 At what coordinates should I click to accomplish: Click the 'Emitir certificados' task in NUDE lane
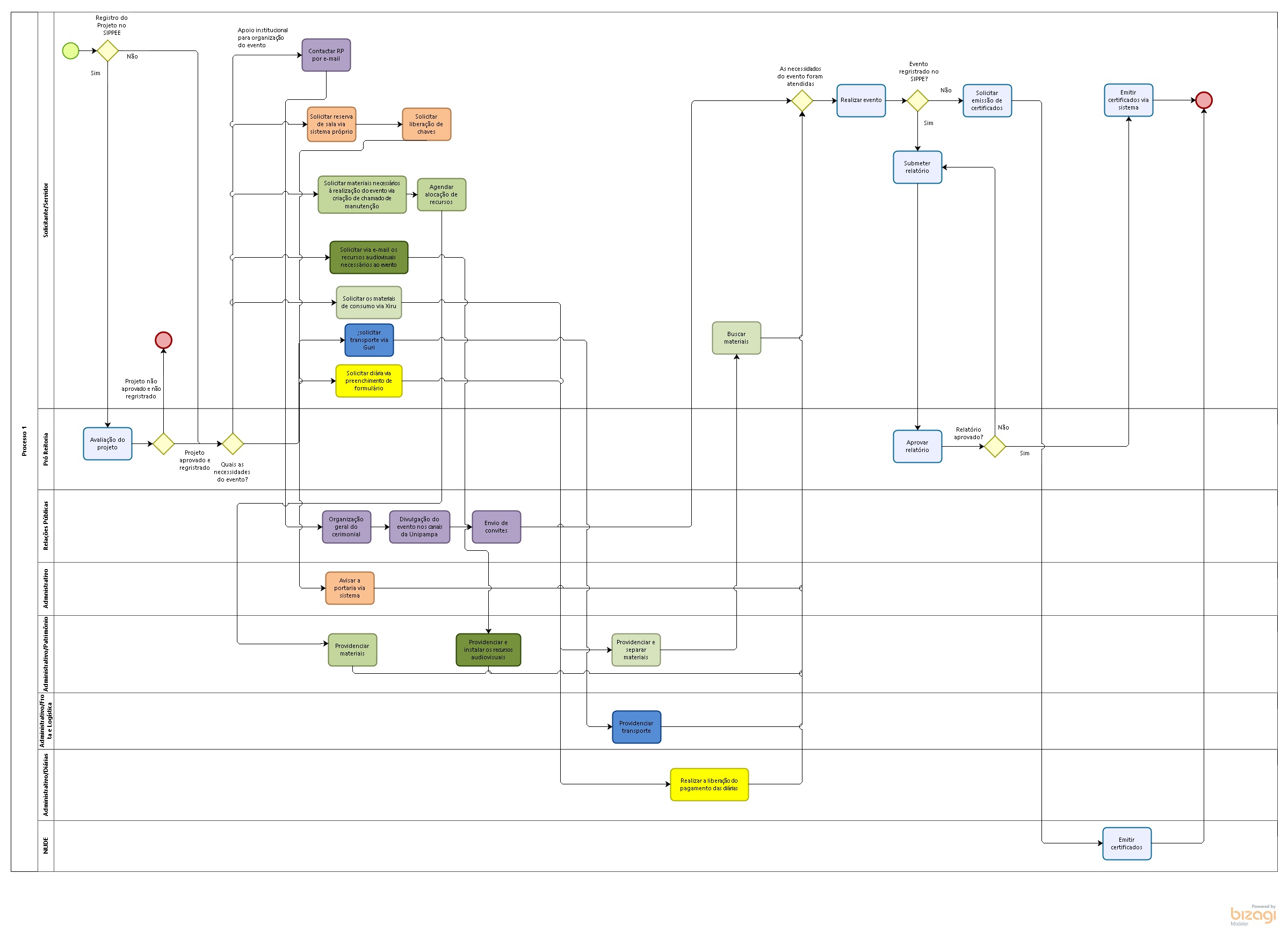tap(1126, 843)
